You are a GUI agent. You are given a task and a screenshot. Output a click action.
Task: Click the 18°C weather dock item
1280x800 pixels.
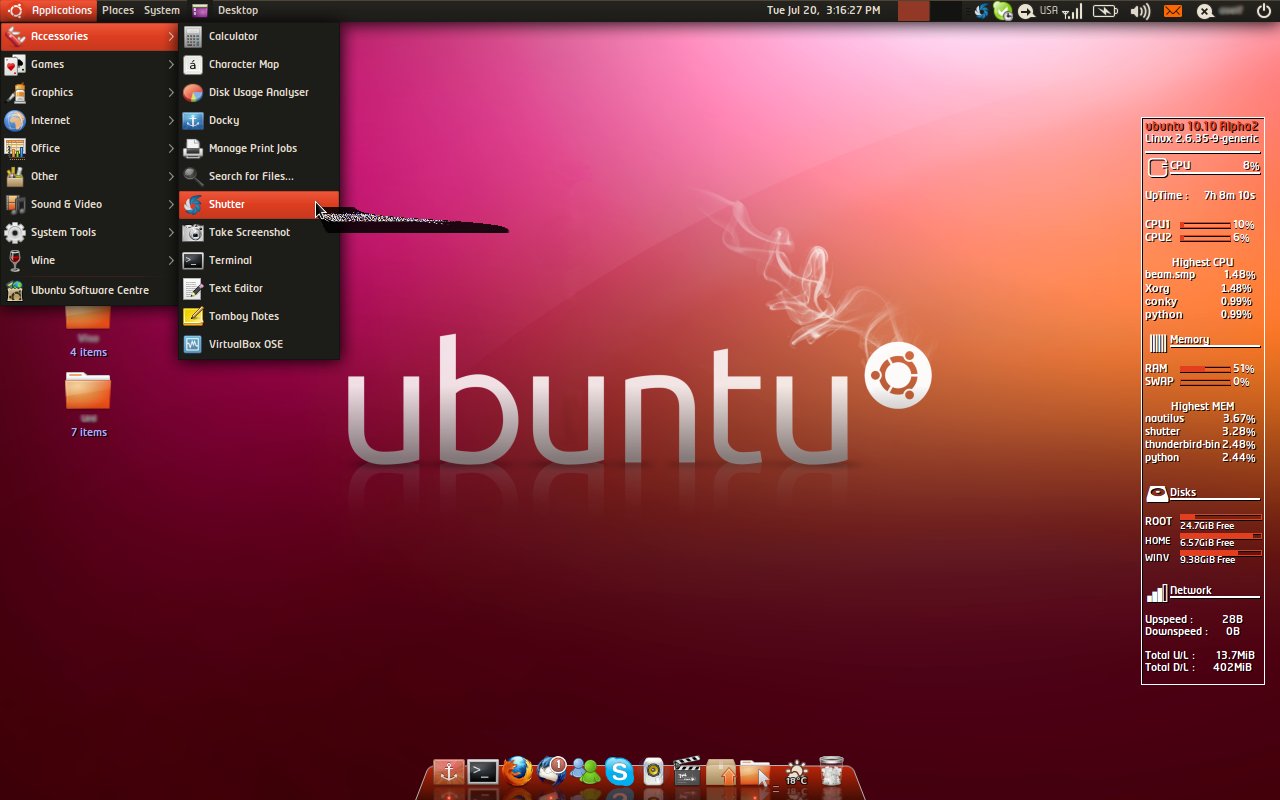pyautogui.click(x=797, y=773)
